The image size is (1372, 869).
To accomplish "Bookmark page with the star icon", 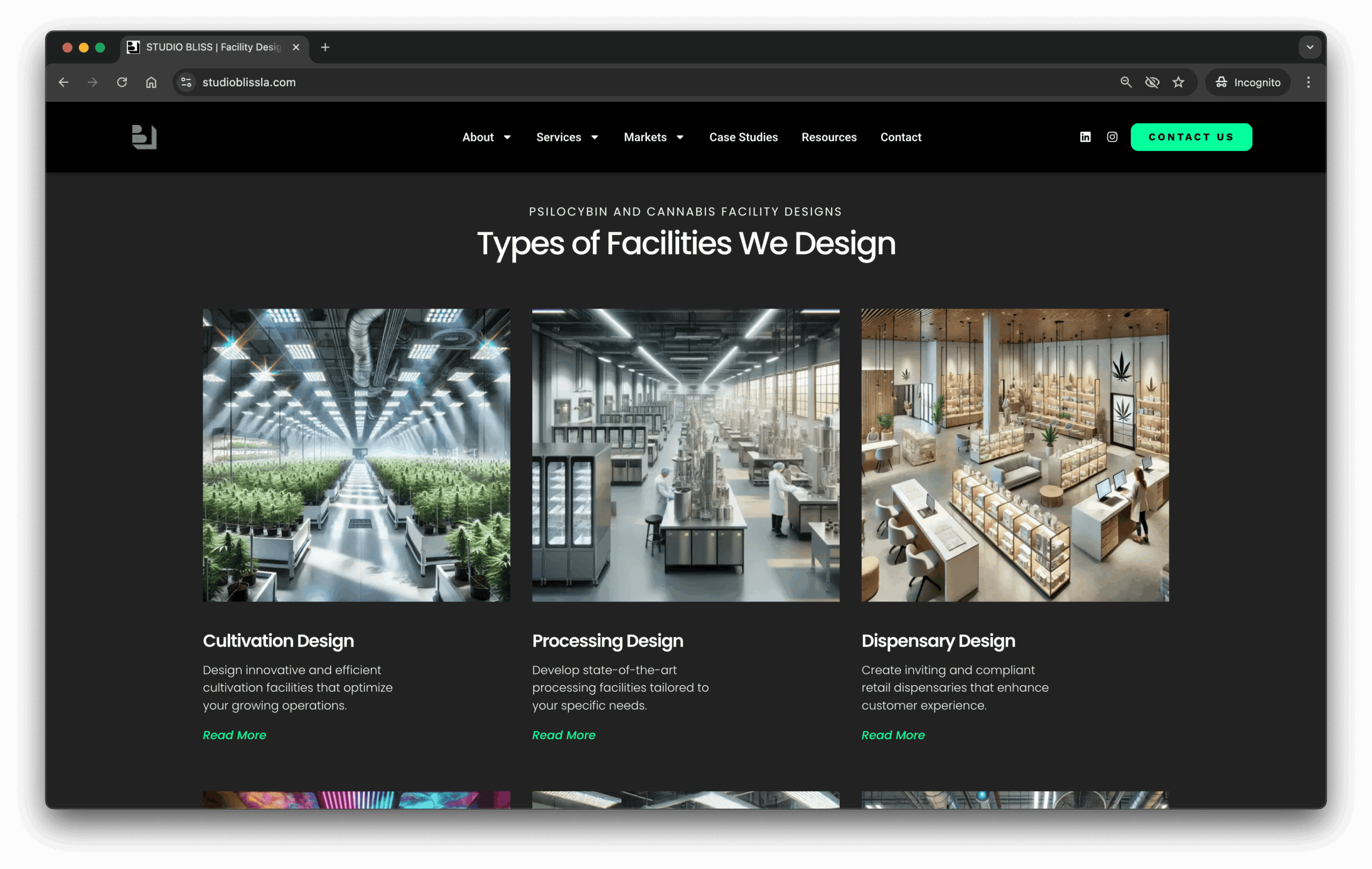I will click(1179, 82).
